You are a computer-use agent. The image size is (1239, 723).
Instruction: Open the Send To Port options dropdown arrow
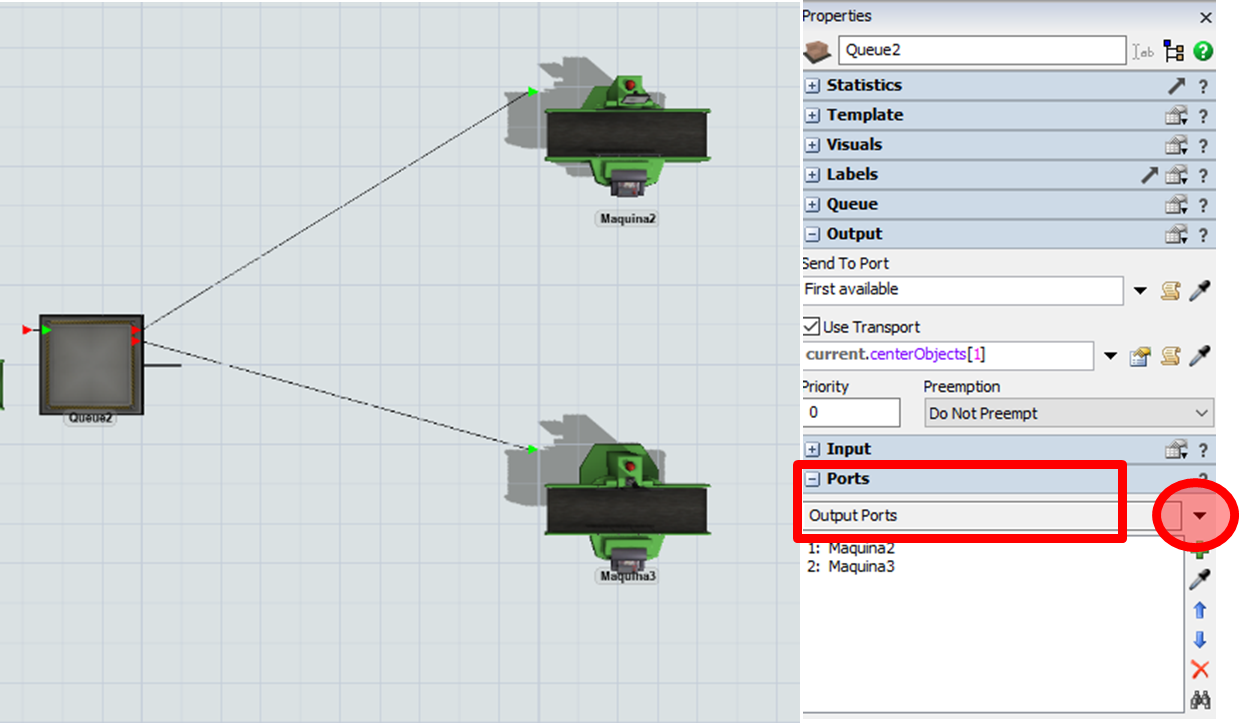[x=1140, y=291]
